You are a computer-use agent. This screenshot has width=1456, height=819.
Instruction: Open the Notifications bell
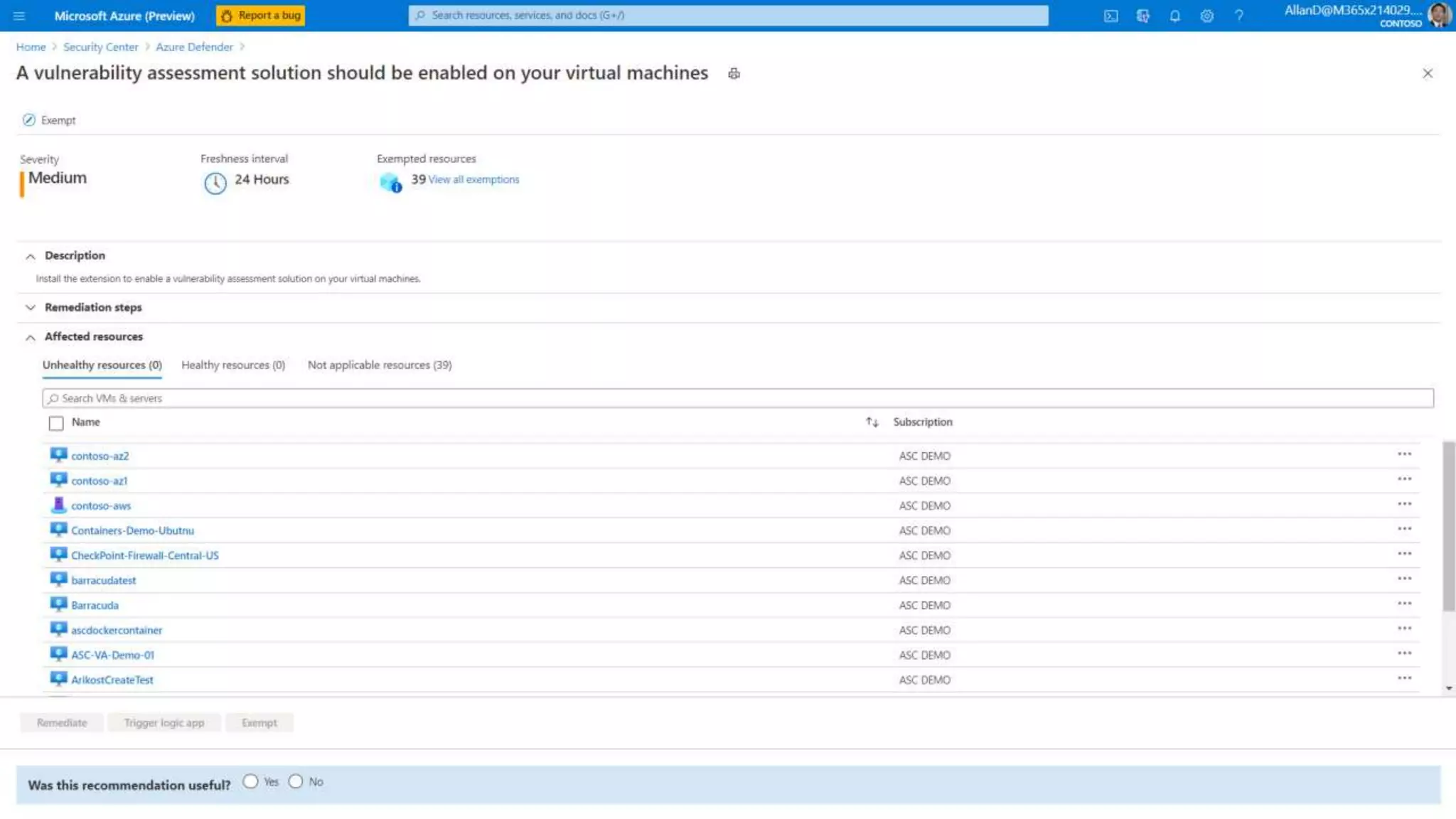pos(1174,16)
